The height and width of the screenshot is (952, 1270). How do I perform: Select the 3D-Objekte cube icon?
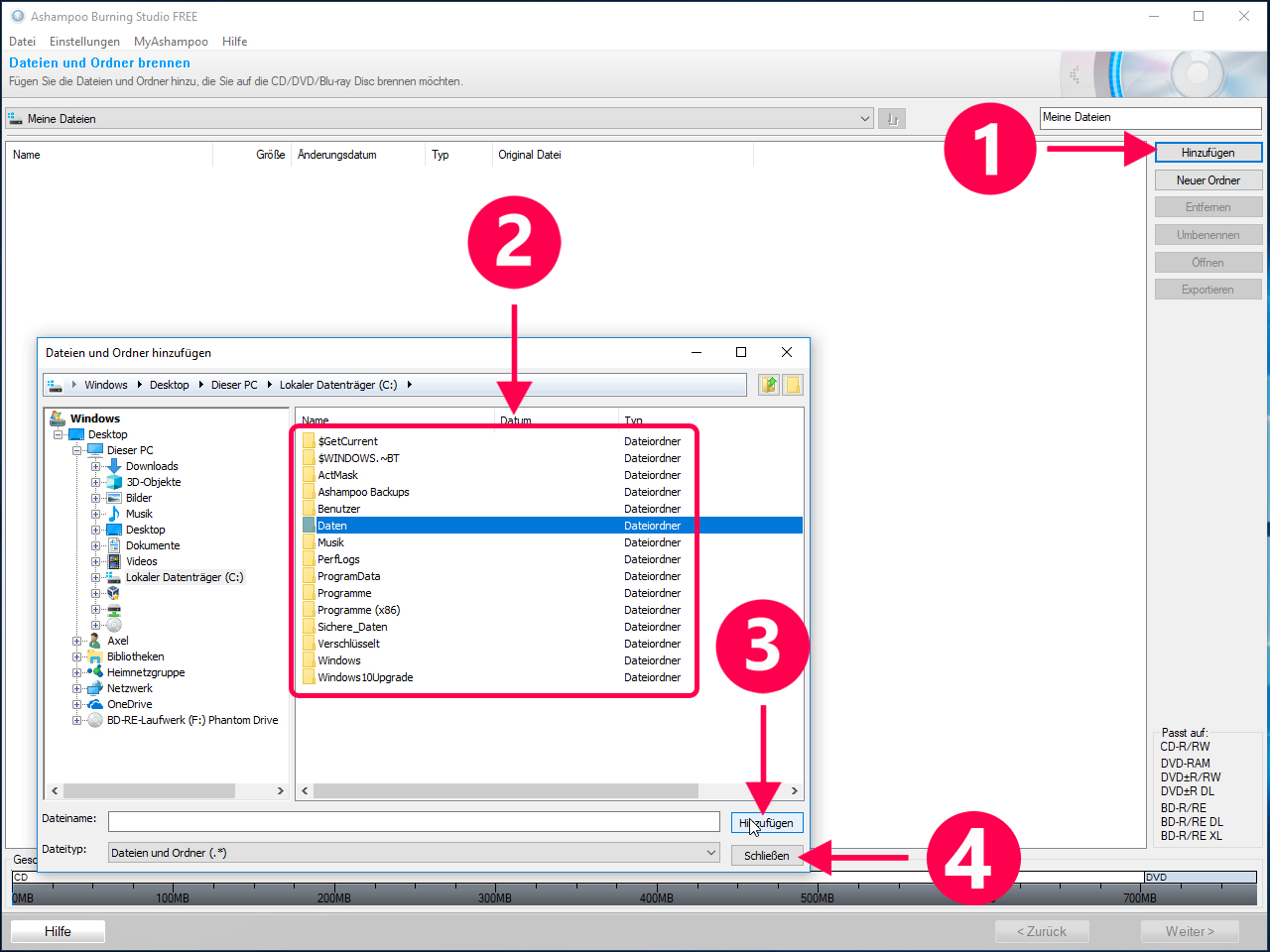click(x=114, y=482)
